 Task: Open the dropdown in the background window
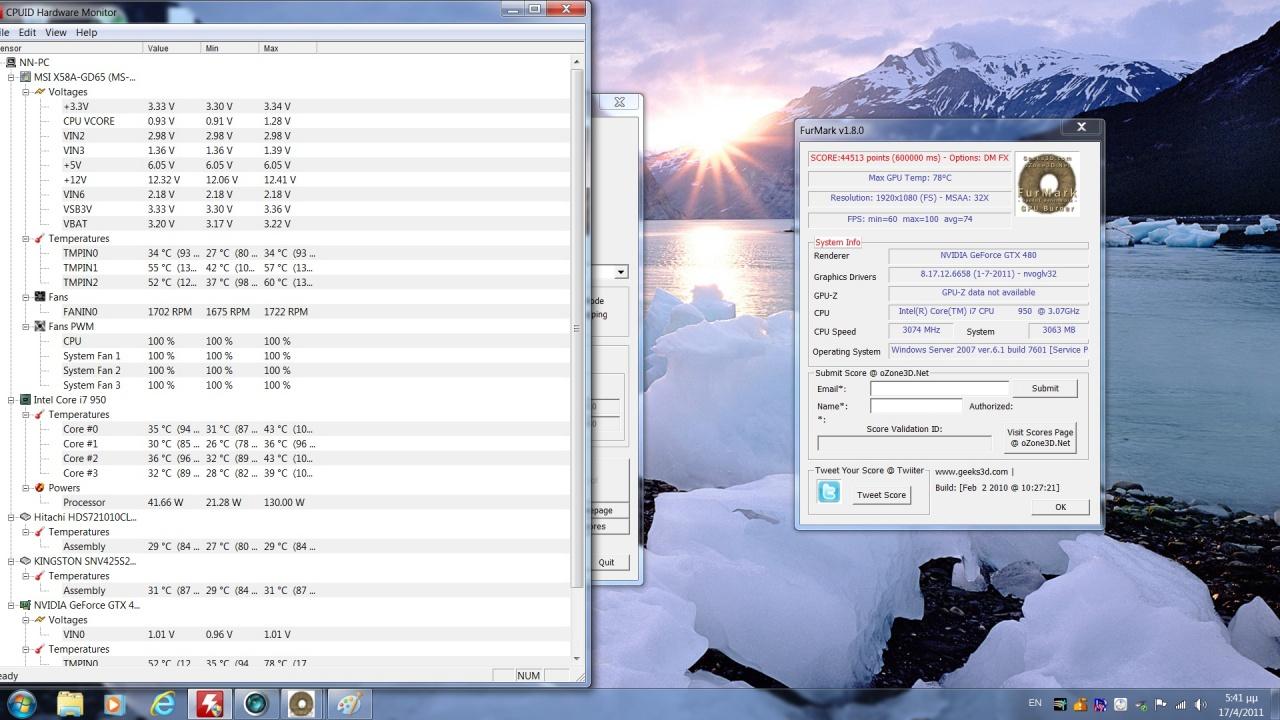(x=621, y=272)
